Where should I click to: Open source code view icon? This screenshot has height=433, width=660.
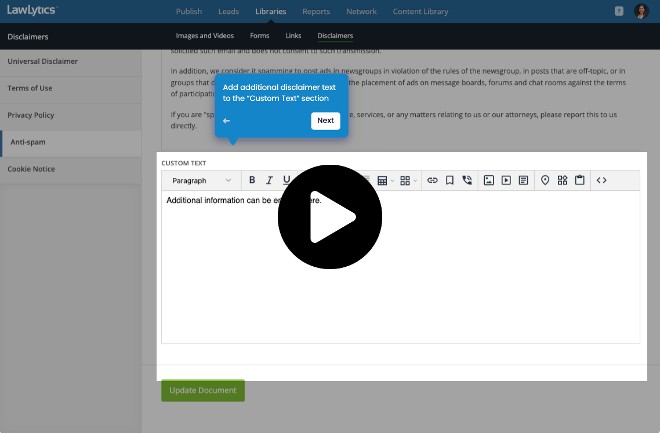[x=601, y=180]
